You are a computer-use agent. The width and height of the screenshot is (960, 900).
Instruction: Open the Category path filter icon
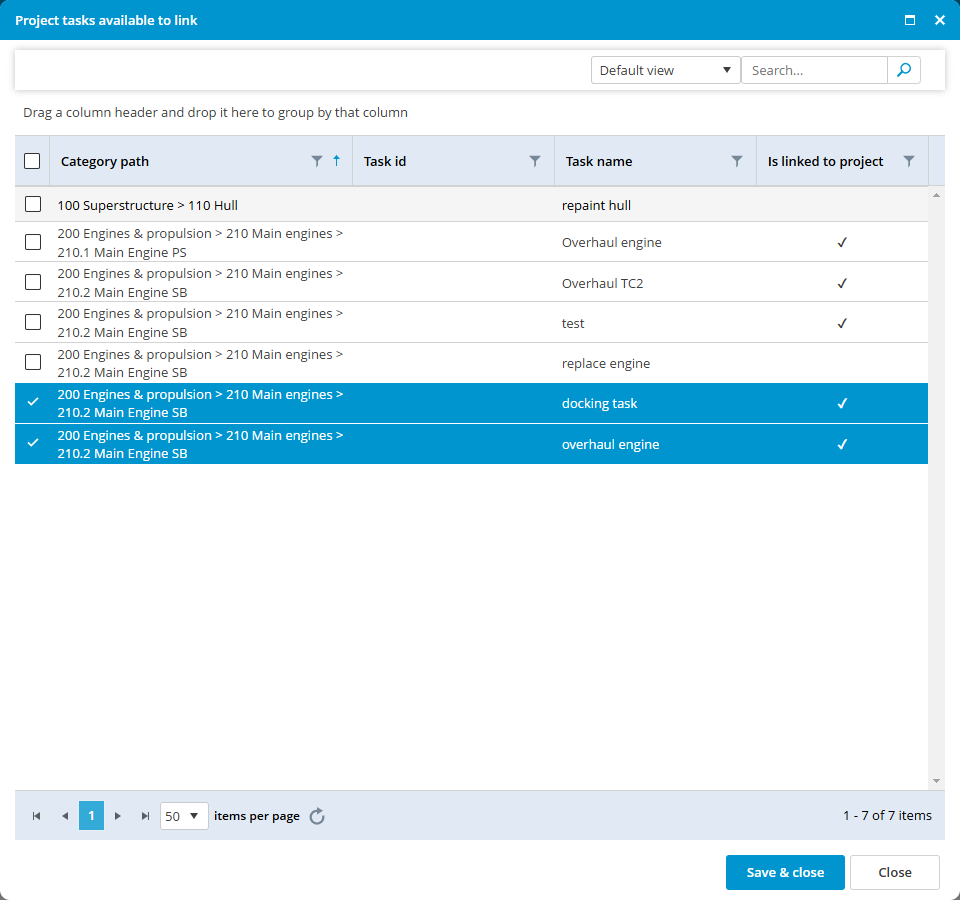(317, 161)
